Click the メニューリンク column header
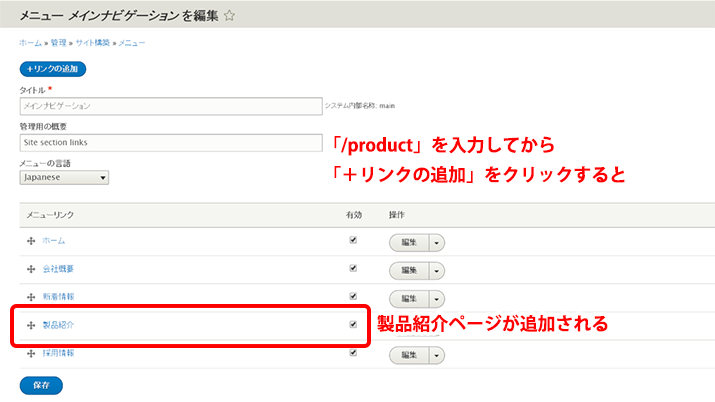The image size is (715, 402). (x=50, y=215)
